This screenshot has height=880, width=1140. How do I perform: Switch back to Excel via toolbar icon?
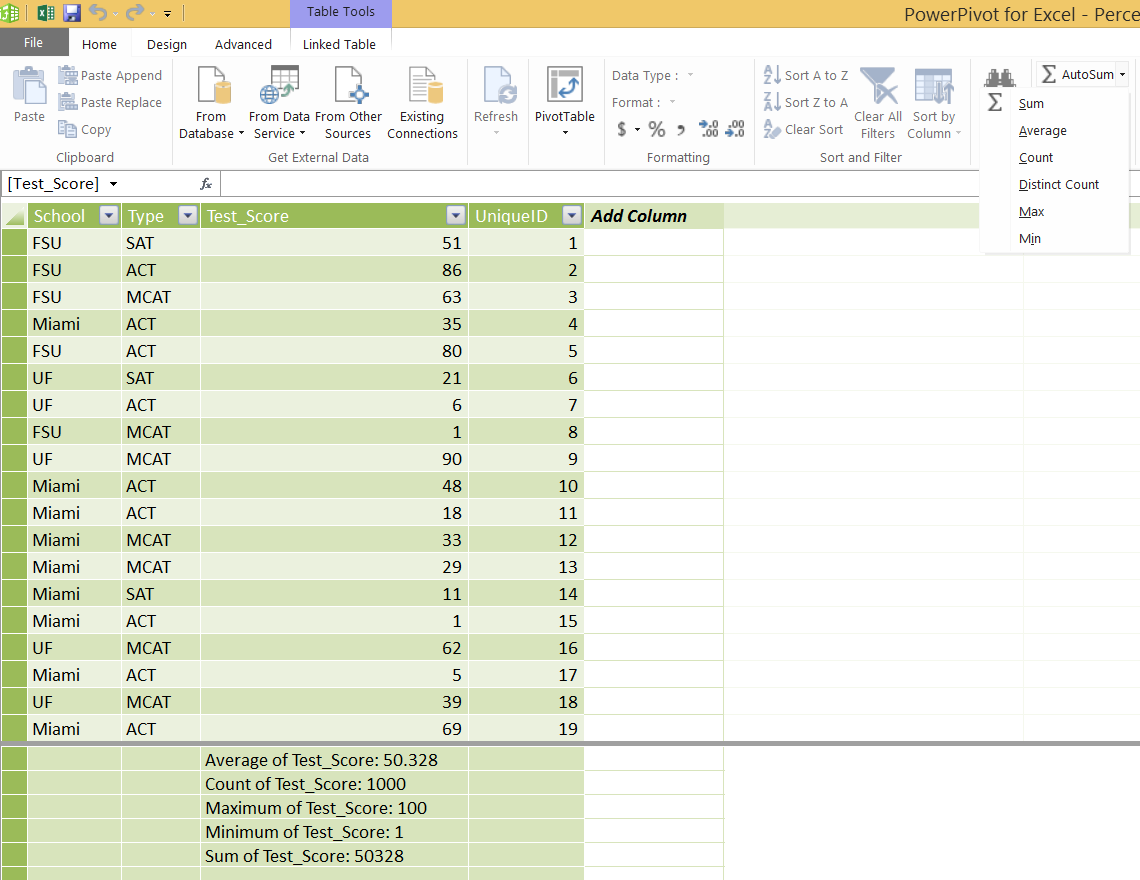(x=45, y=11)
